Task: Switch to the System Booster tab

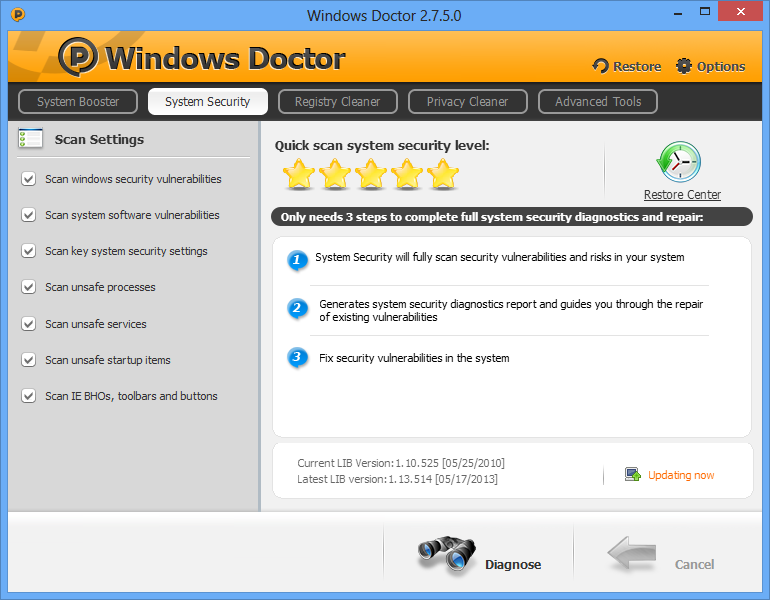Action: click(x=78, y=102)
